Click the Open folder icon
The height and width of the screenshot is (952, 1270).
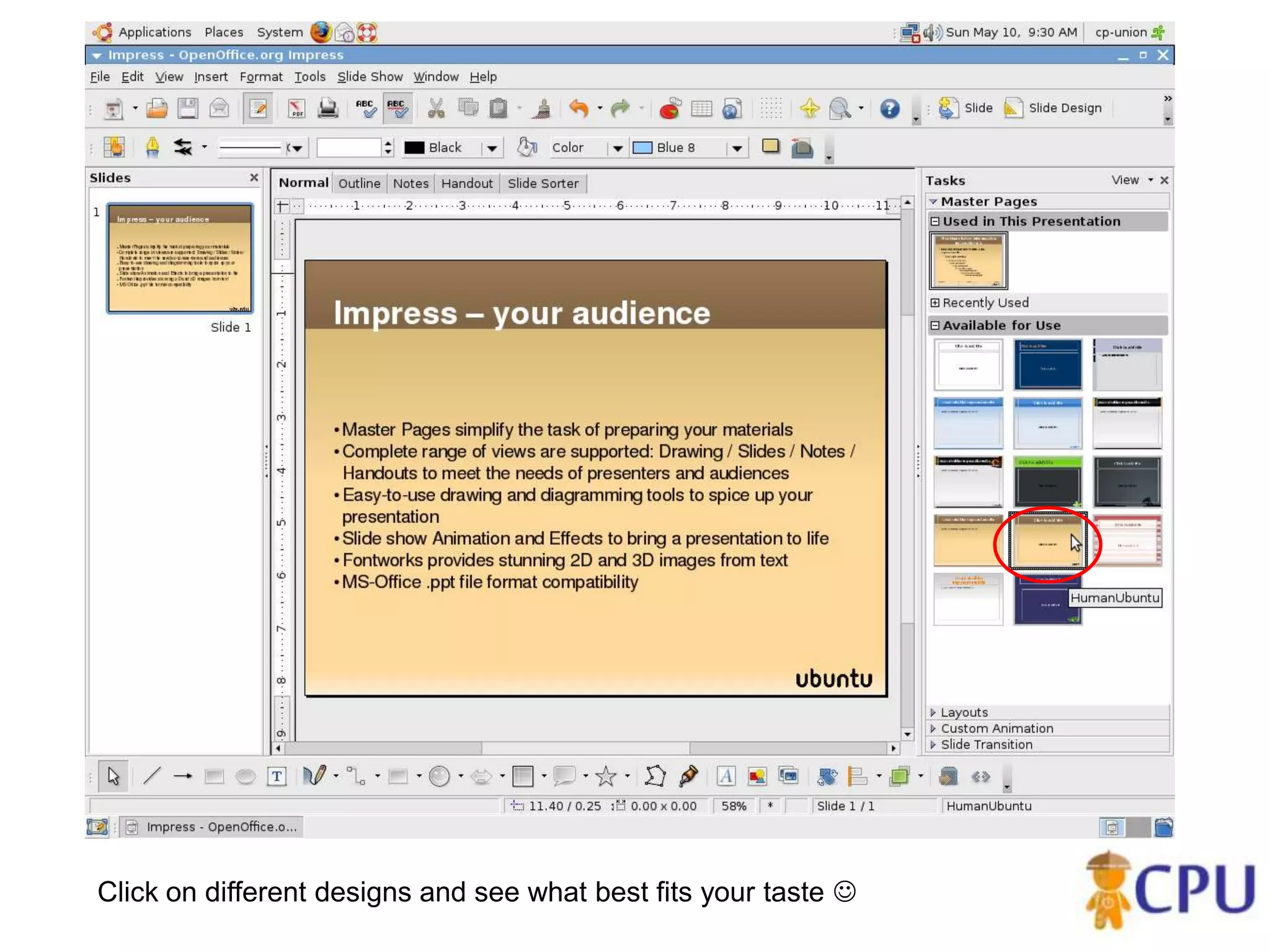pos(156,109)
